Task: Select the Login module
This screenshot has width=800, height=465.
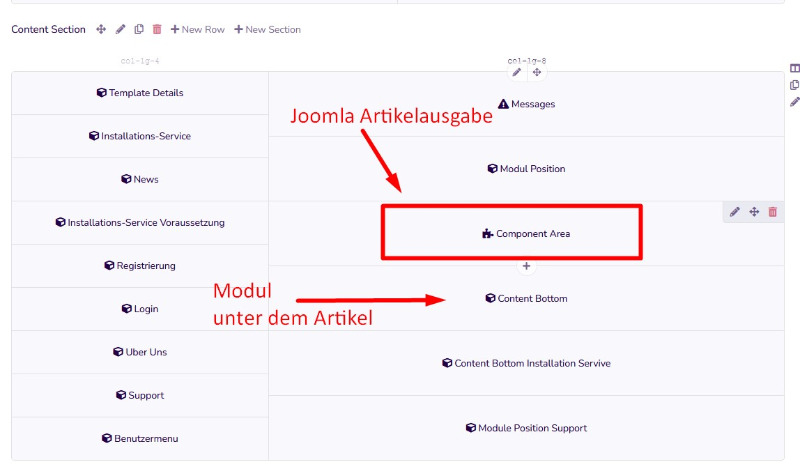Action: pyautogui.click(x=140, y=309)
